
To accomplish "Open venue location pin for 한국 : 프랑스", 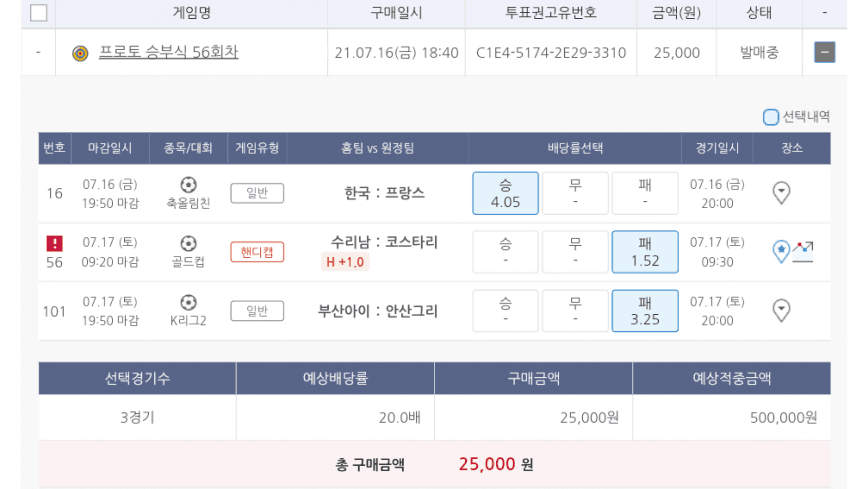I will (x=783, y=193).
